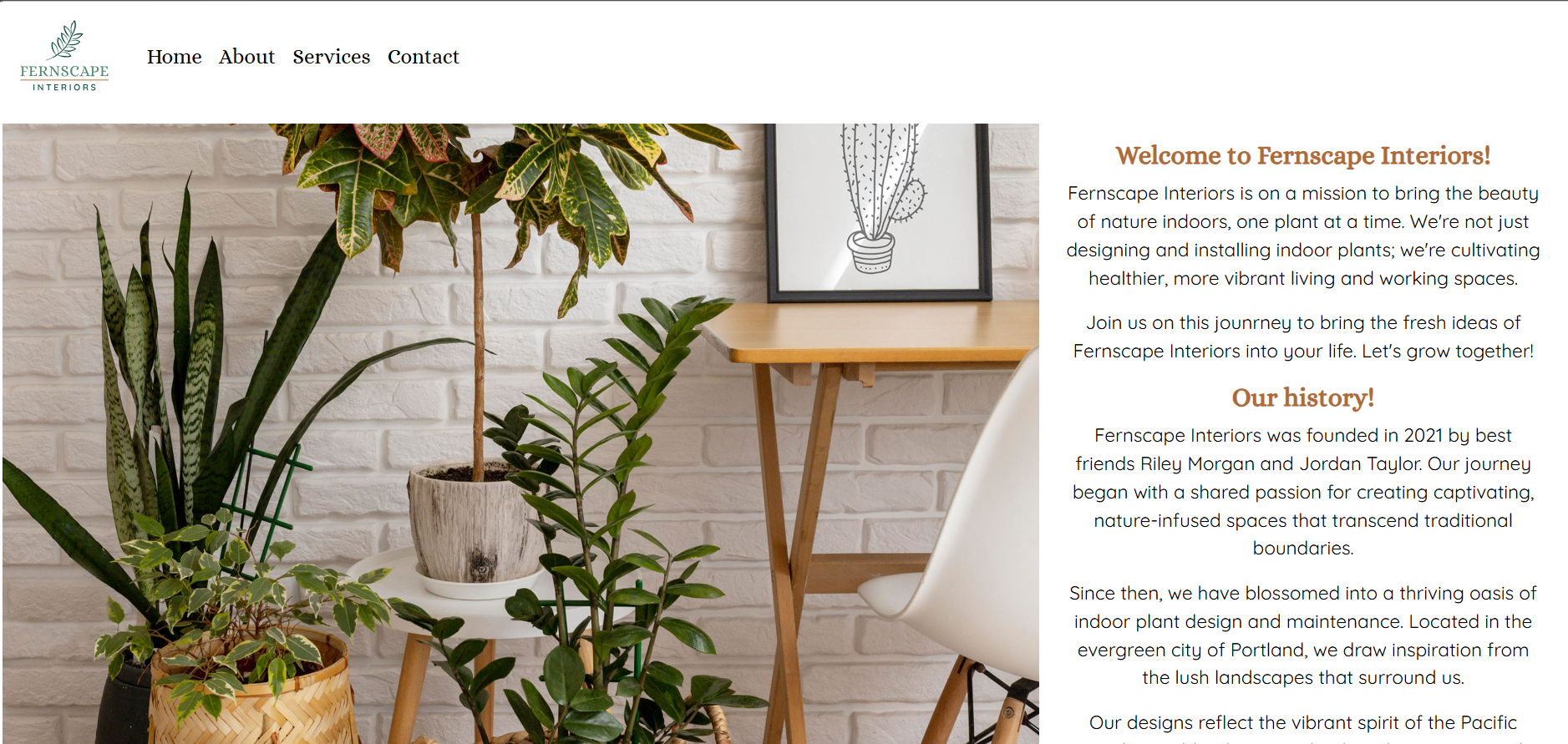Select the Contact navigation link
The width and height of the screenshot is (1568, 744).
tap(423, 57)
